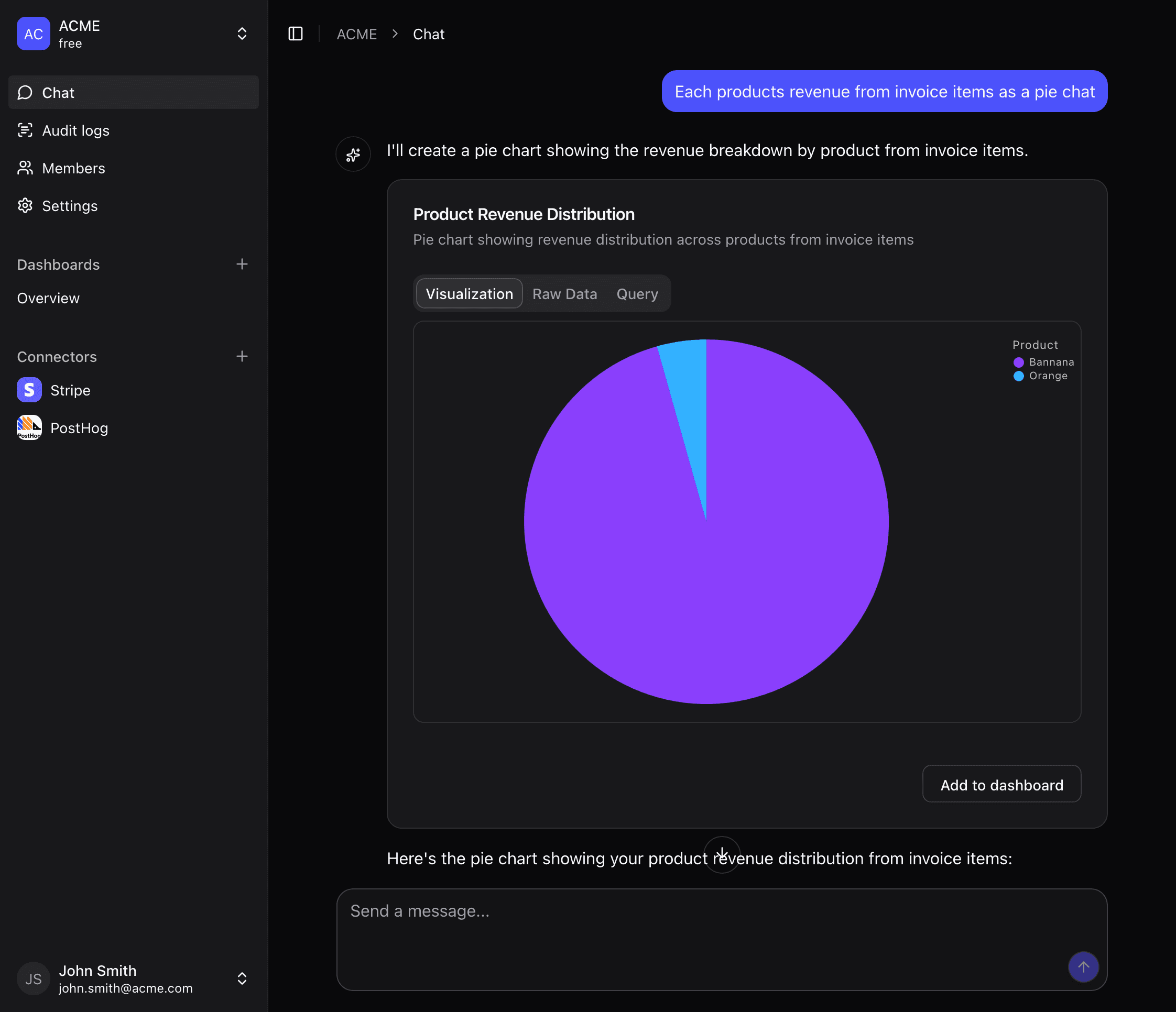Toggle the sidebar panel icon

coord(295,34)
